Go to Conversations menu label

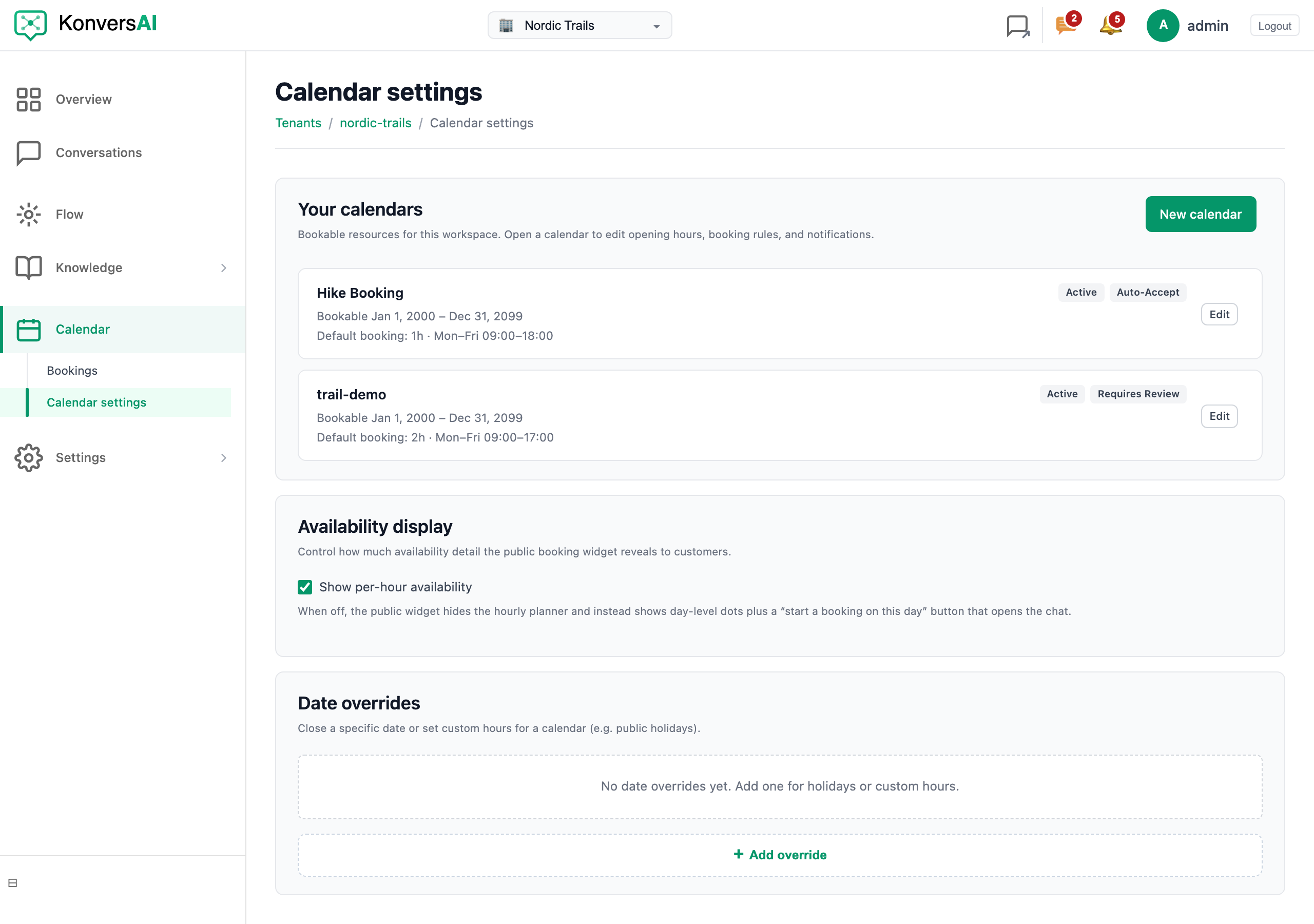[x=99, y=153]
